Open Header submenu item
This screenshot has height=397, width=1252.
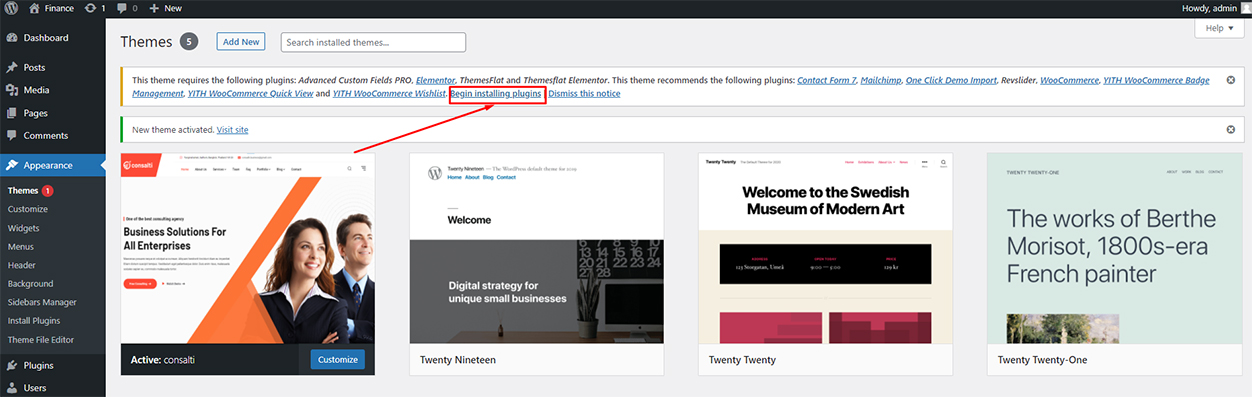(22, 265)
